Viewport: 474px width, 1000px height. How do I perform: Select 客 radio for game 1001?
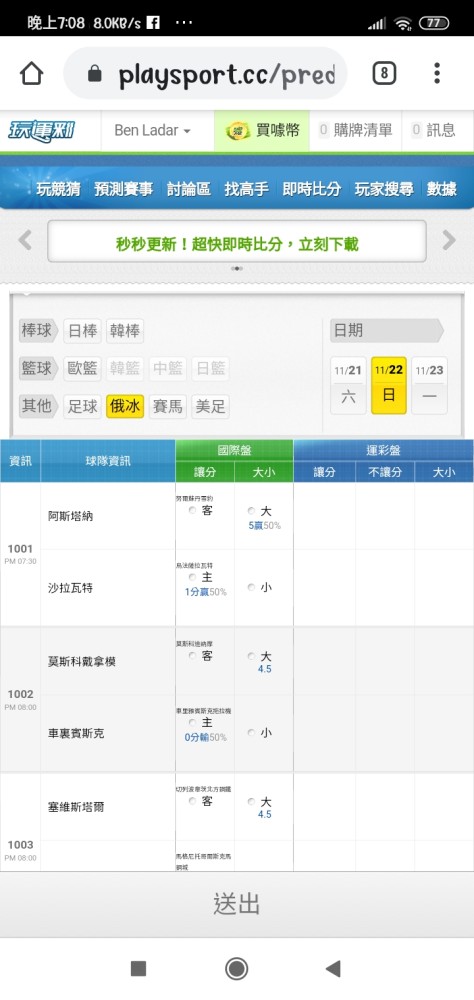193,511
